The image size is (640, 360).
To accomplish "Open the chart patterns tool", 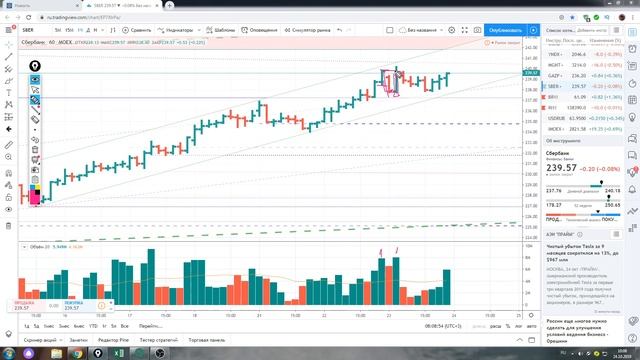I will (x=9, y=105).
